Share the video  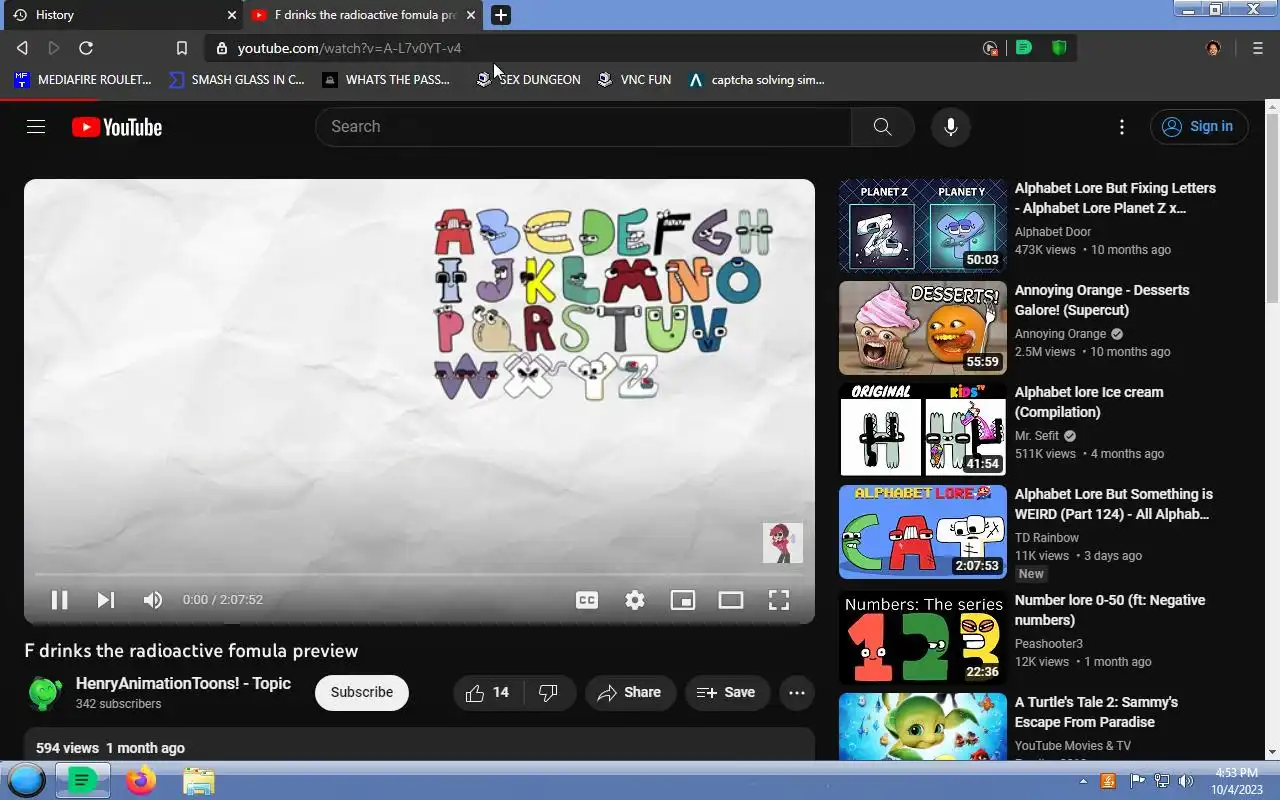630,693
